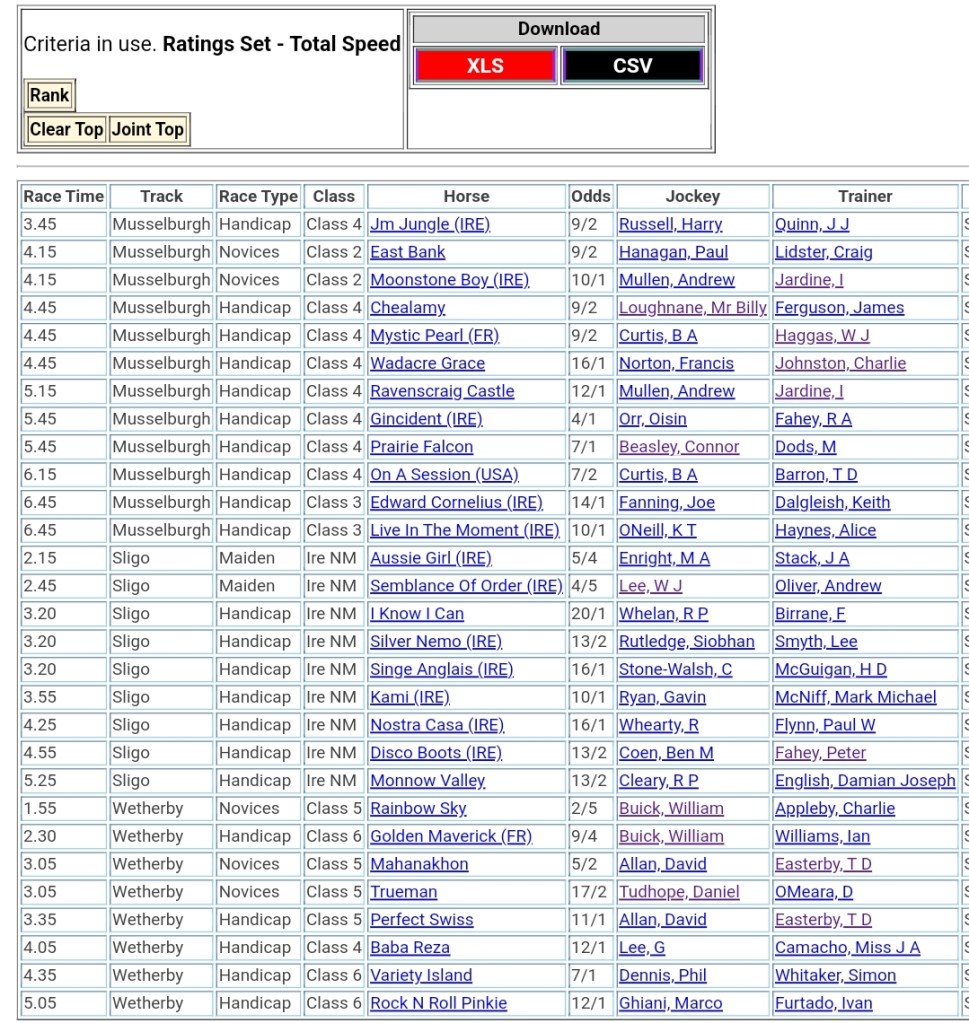Open jockey Tudhope, Daniel link

click(679, 892)
